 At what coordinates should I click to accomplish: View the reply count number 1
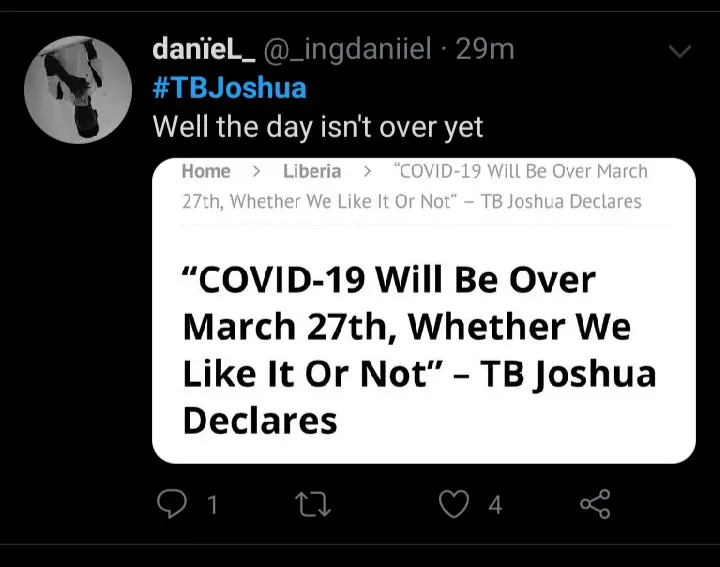[212, 505]
